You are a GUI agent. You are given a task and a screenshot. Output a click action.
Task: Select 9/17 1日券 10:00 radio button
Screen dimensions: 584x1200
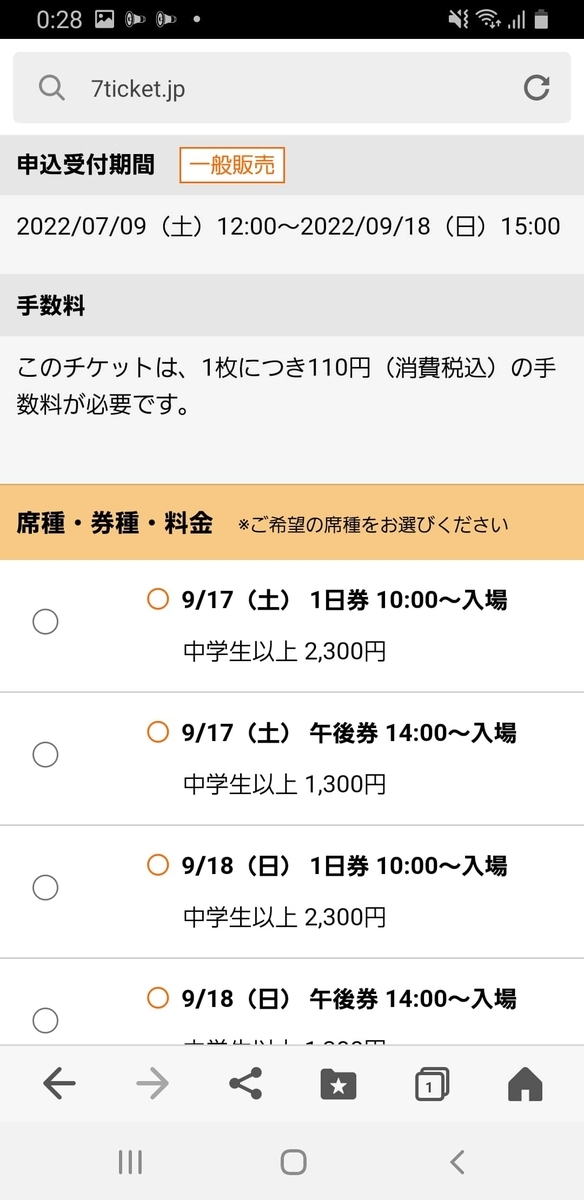click(x=45, y=622)
